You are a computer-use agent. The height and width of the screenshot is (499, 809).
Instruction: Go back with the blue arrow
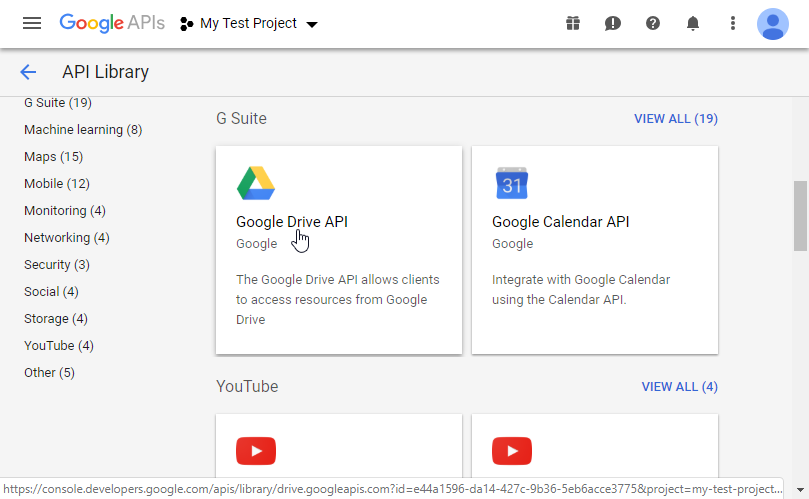[28, 72]
